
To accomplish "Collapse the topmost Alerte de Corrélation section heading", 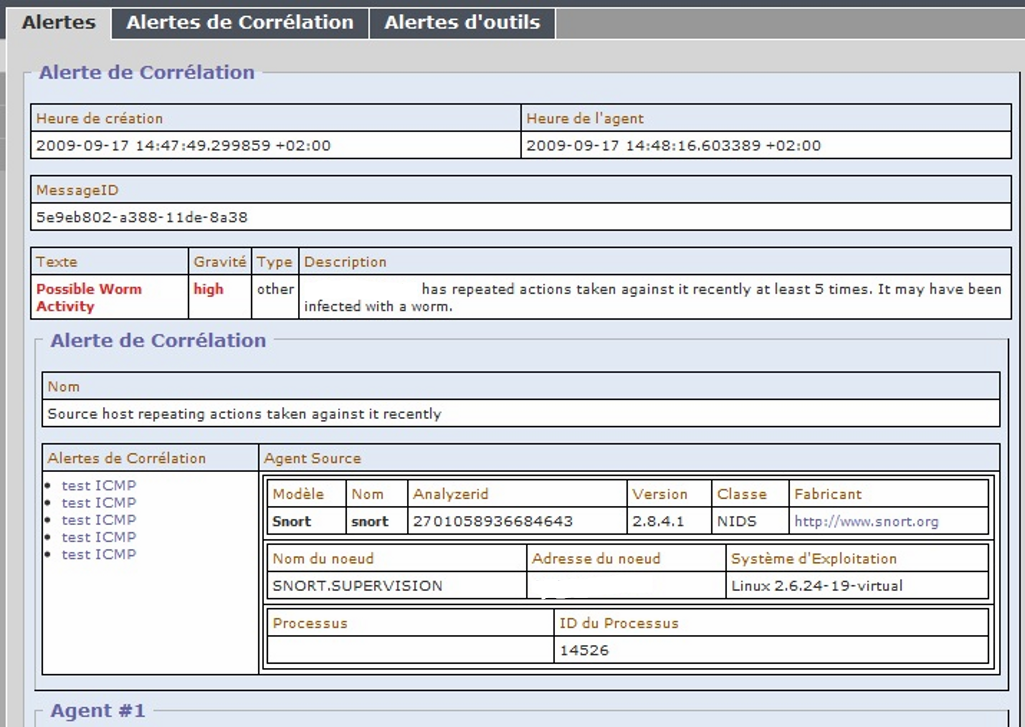I will 146,72.
